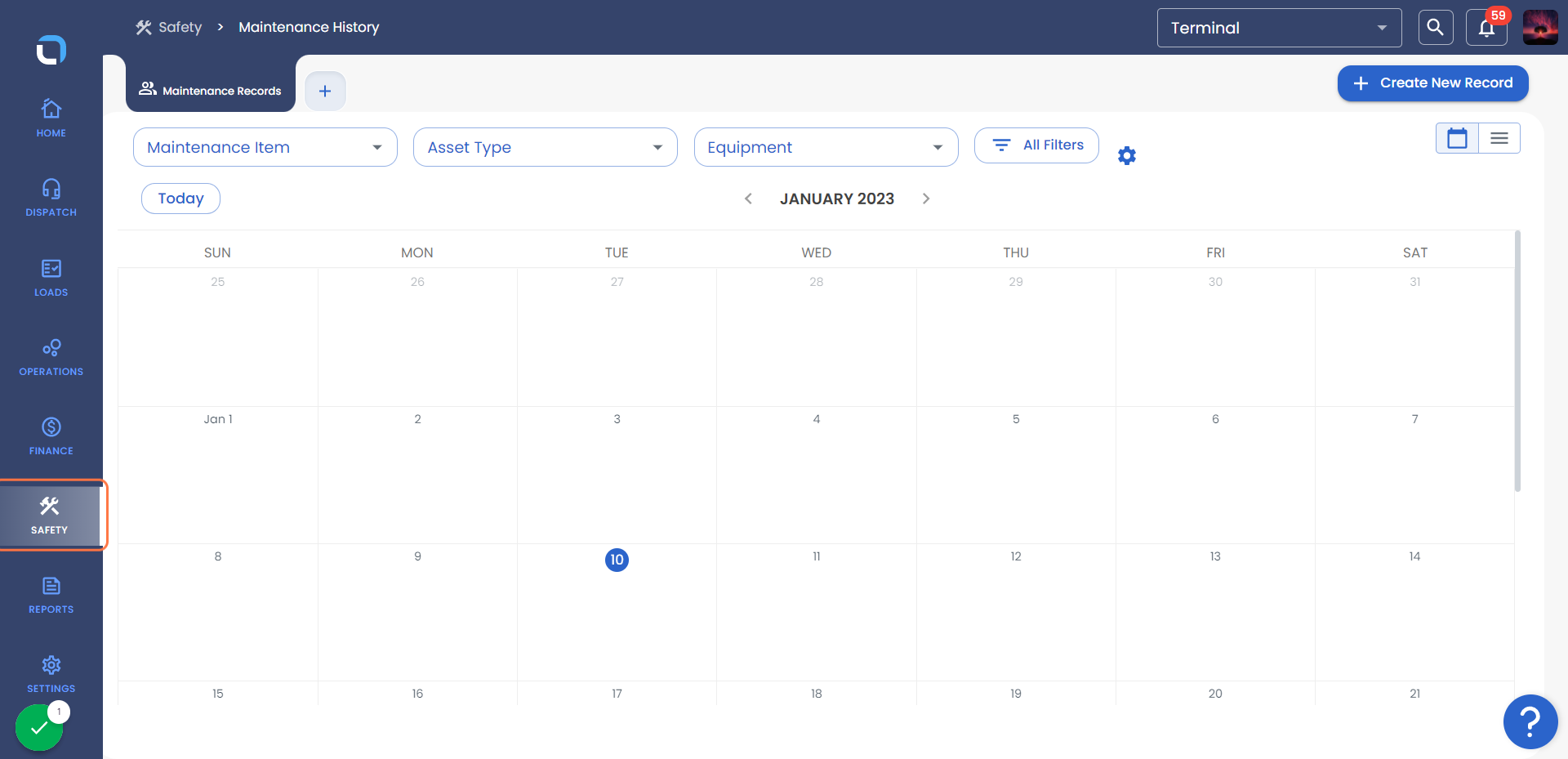Click the calendar vertical scrollbar

1517,361
